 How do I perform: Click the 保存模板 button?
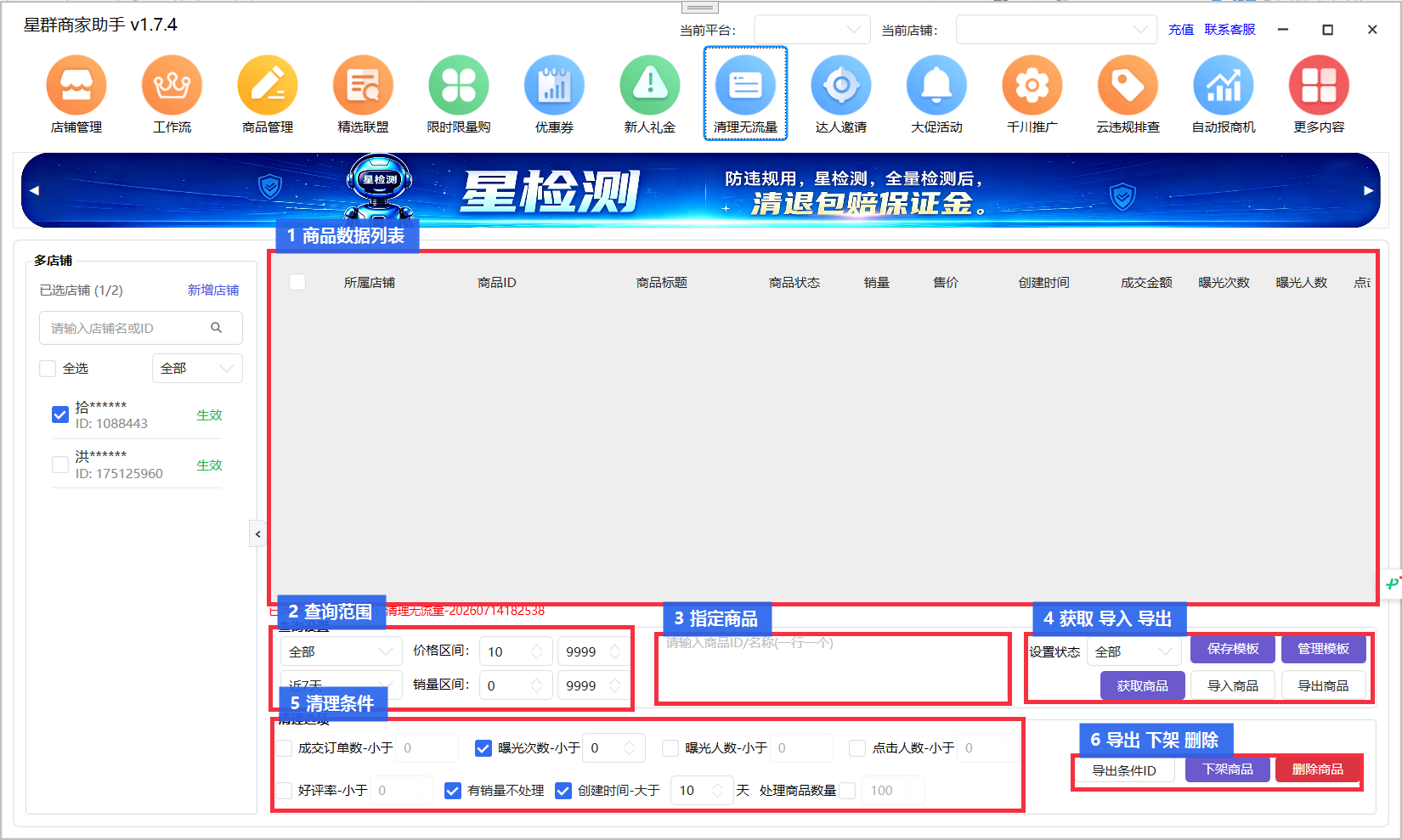click(1233, 649)
